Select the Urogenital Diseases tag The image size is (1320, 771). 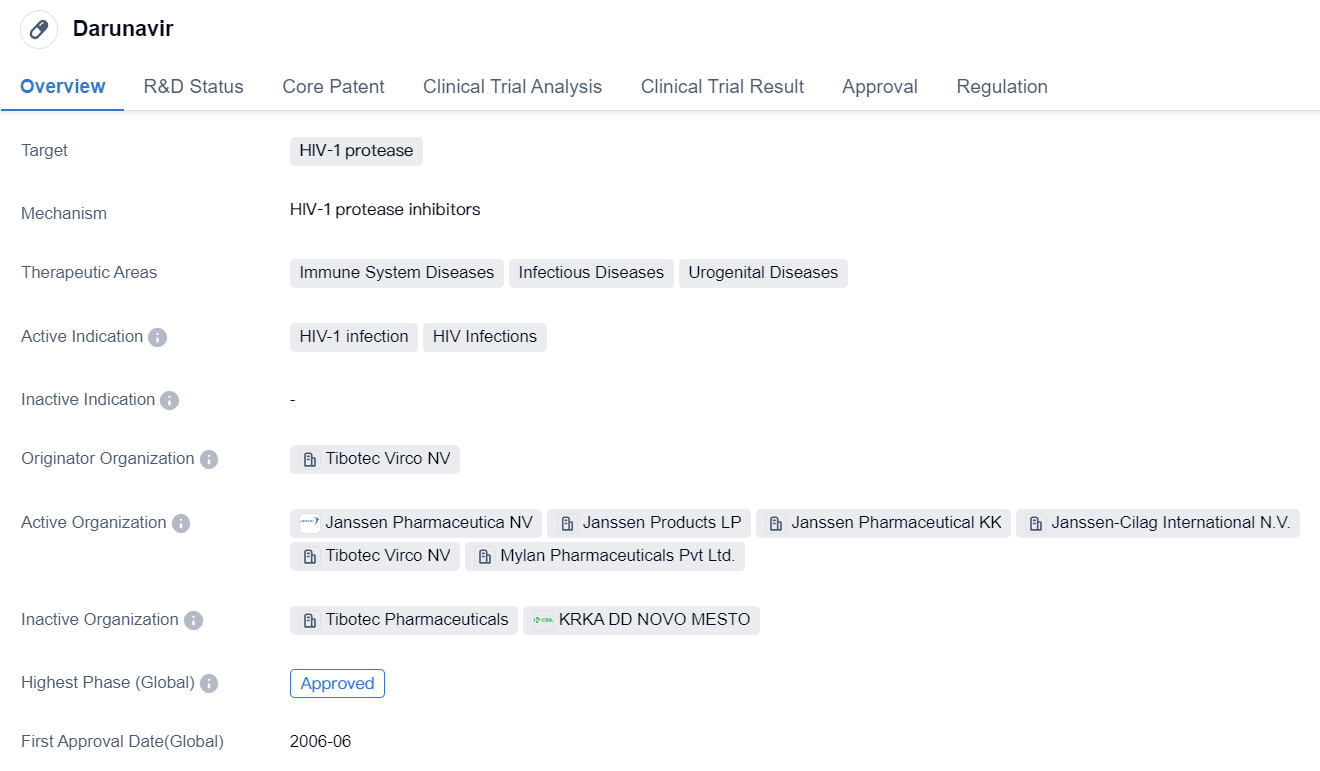pos(762,273)
